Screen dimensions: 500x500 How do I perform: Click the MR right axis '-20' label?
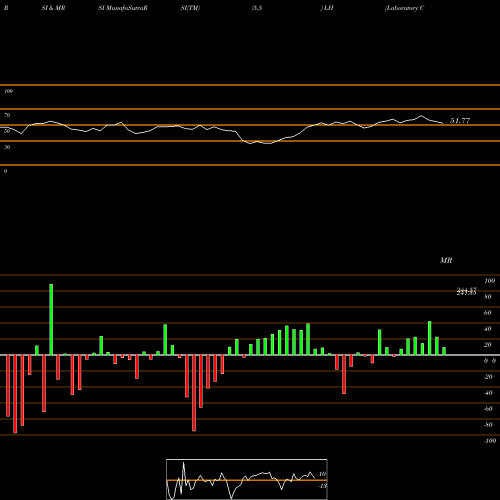point(488,377)
